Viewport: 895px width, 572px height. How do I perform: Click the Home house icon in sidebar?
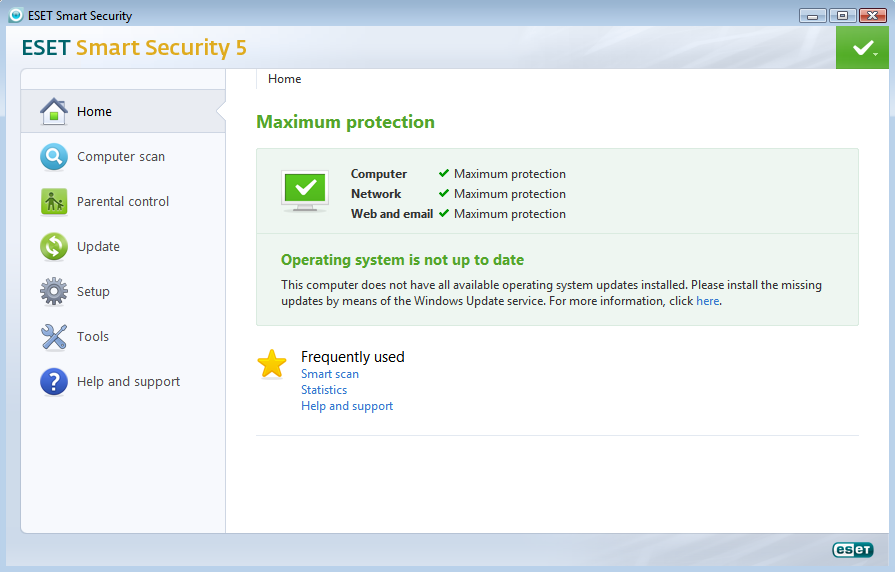(x=54, y=111)
